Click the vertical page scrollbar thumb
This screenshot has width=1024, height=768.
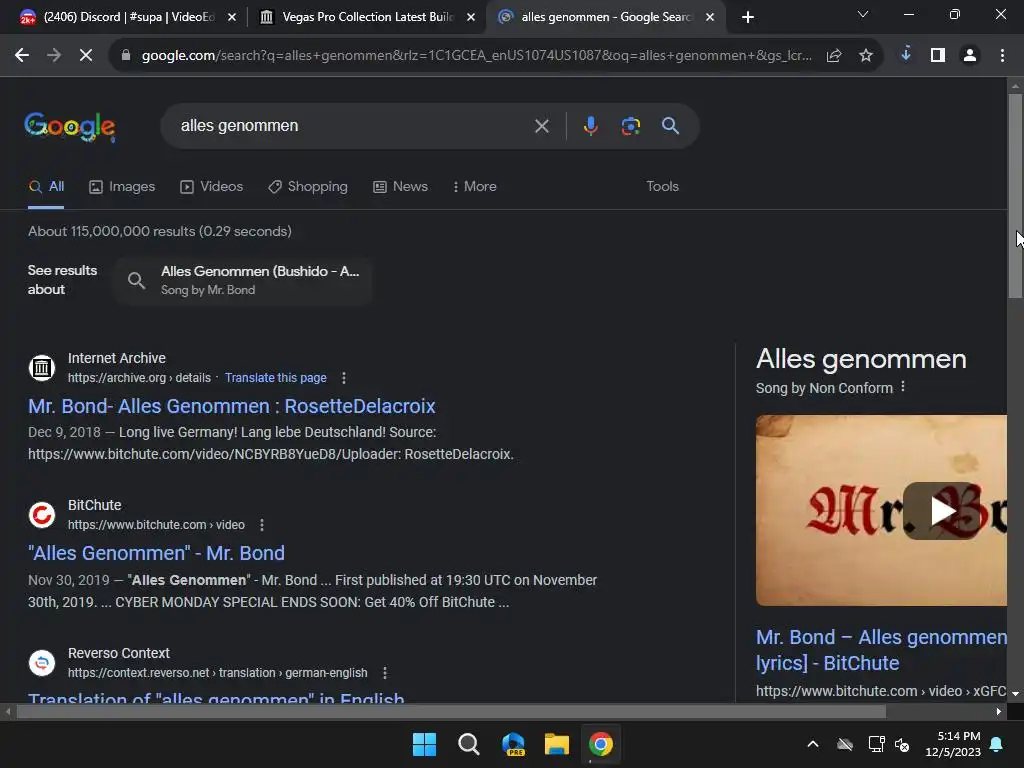1015,195
